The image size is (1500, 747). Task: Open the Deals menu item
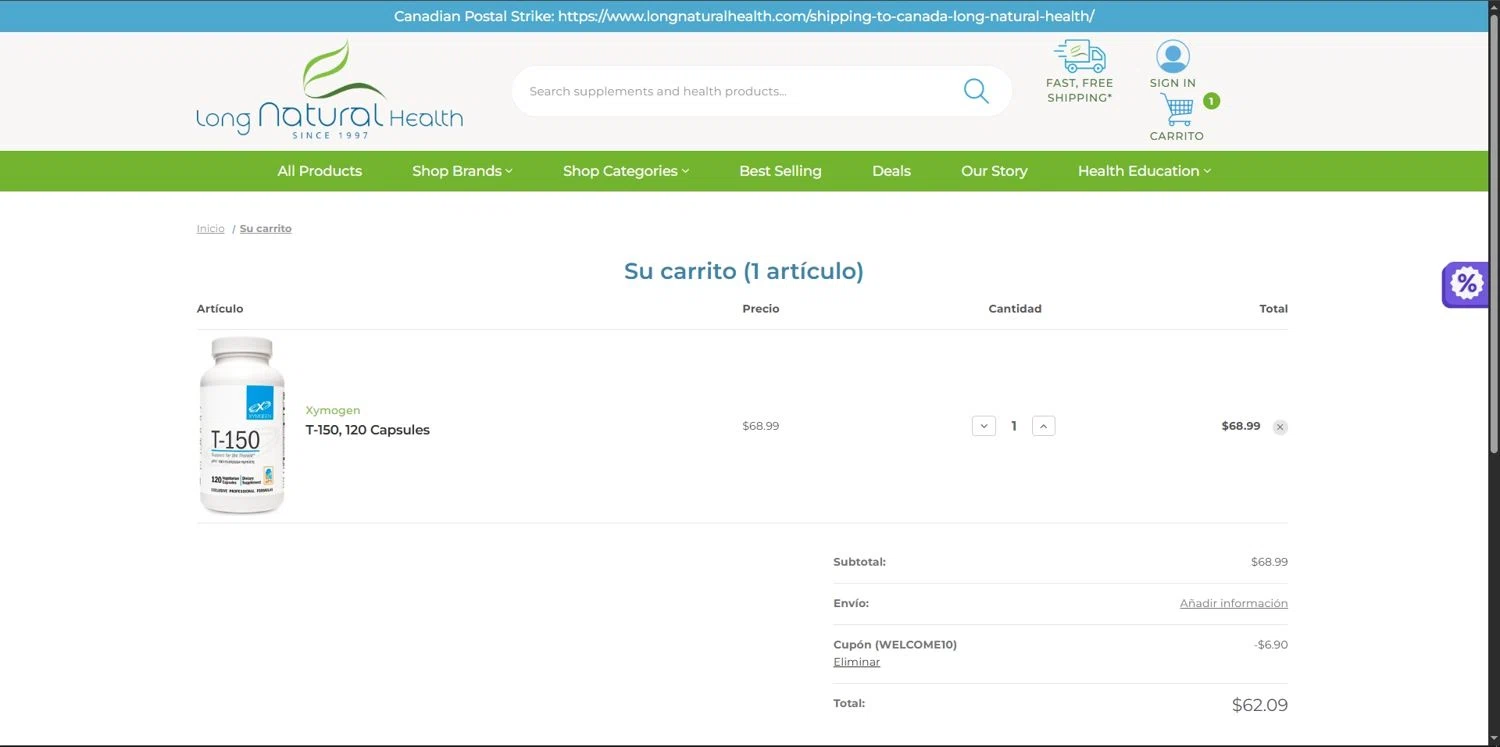891,171
